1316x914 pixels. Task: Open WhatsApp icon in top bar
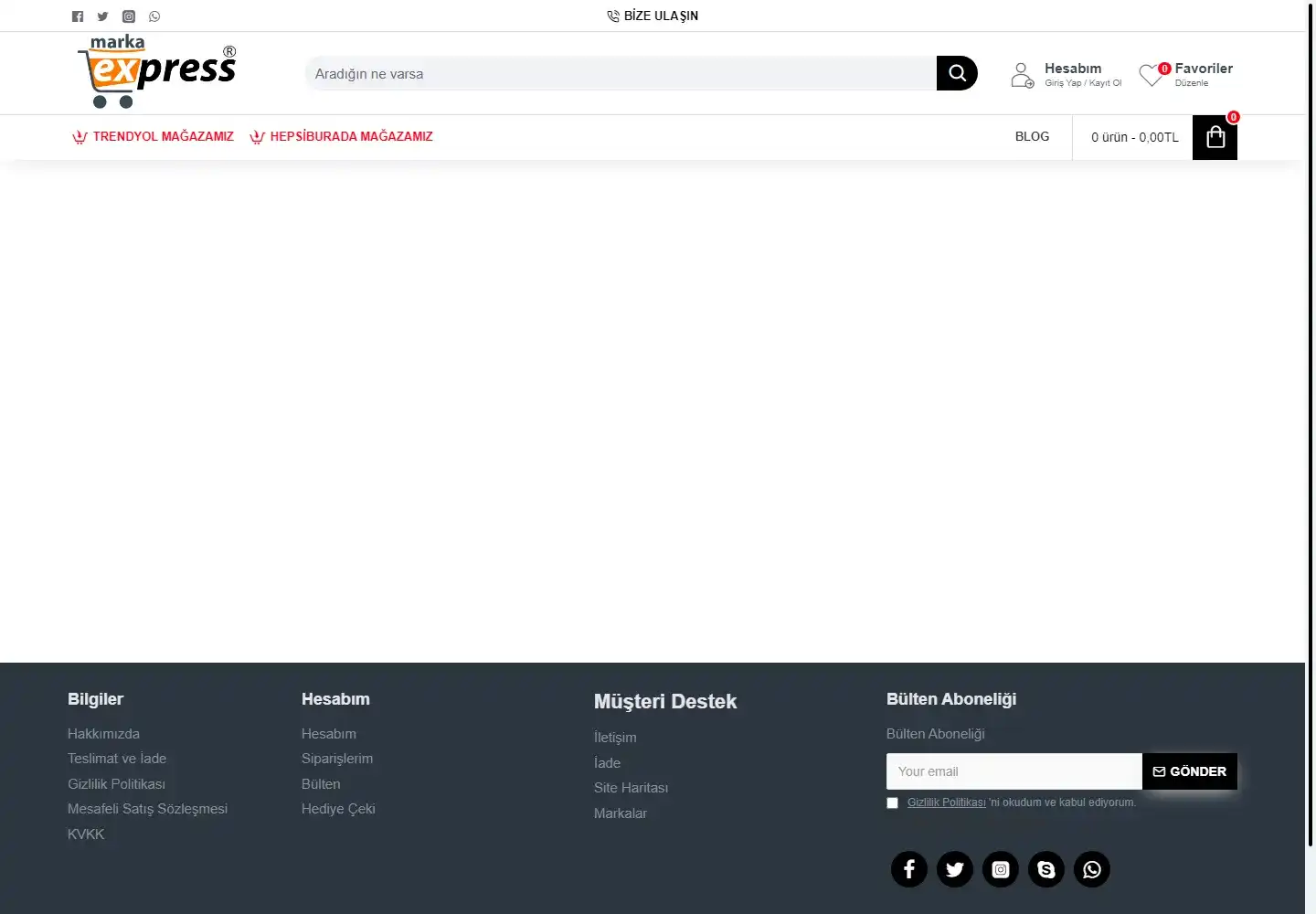click(x=154, y=16)
